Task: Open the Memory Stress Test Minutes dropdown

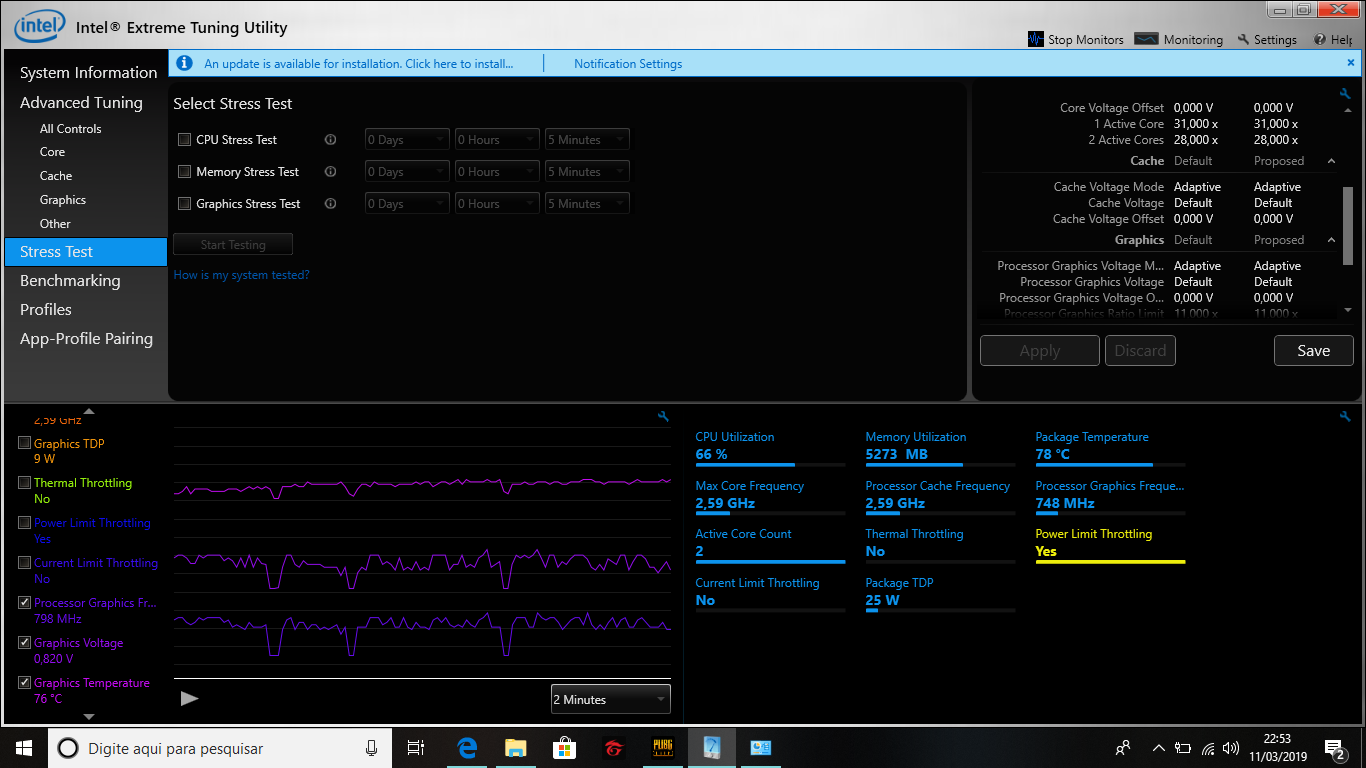Action: [587, 172]
